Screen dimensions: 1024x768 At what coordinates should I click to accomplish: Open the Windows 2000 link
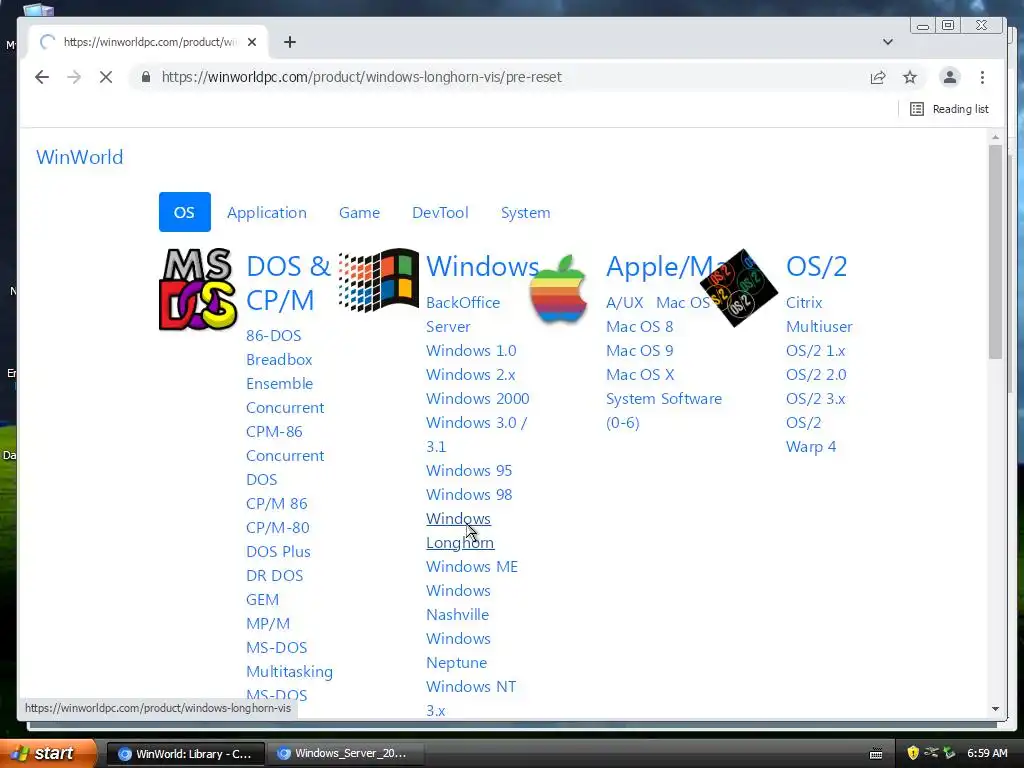[x=477, y=398]
